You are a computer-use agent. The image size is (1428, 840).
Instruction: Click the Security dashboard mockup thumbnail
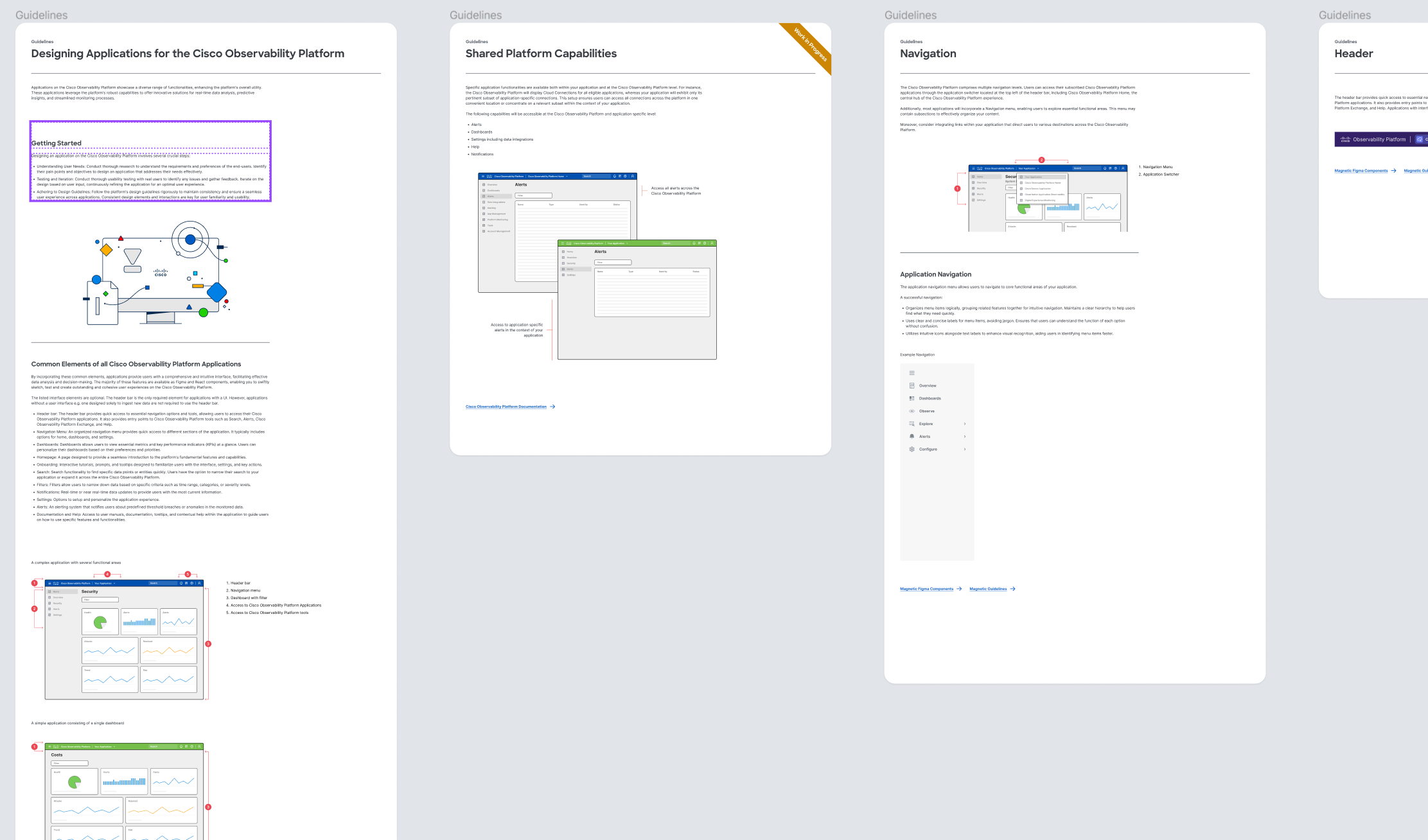click(x=124, y=640)
